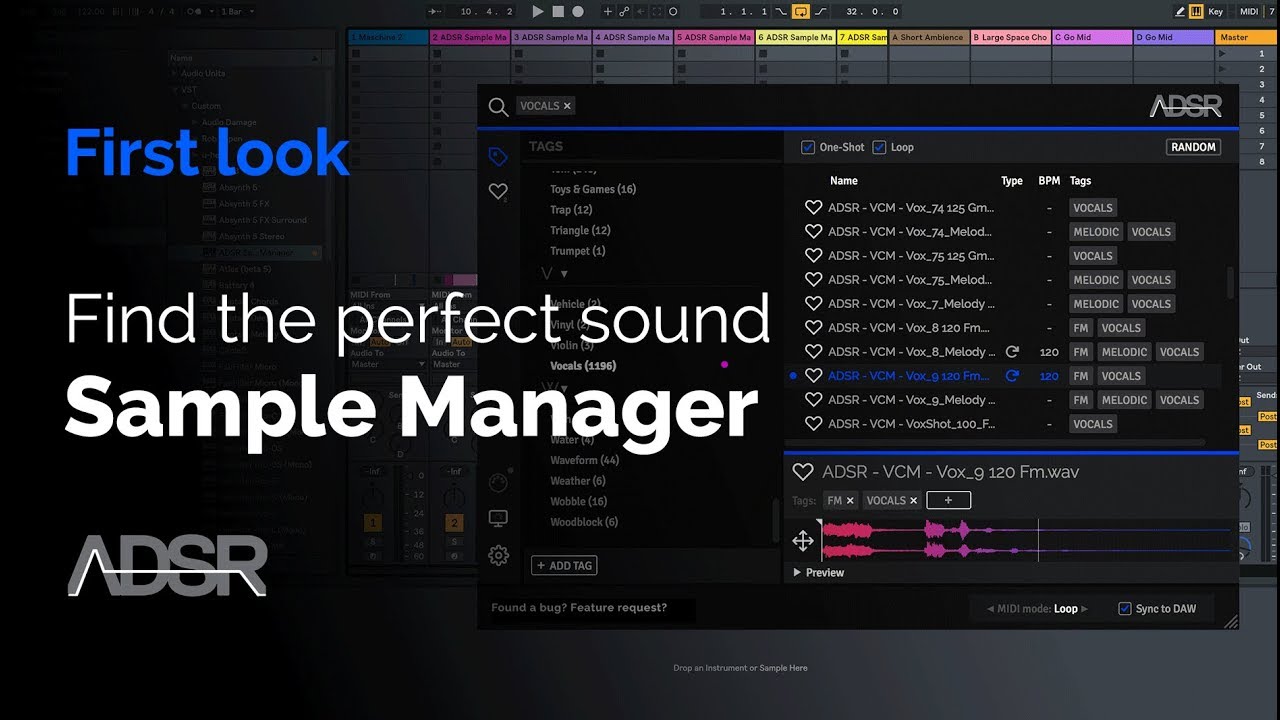Favorite the previewed Vox_9 120 Fm.wav file

(x=802, y=472)
